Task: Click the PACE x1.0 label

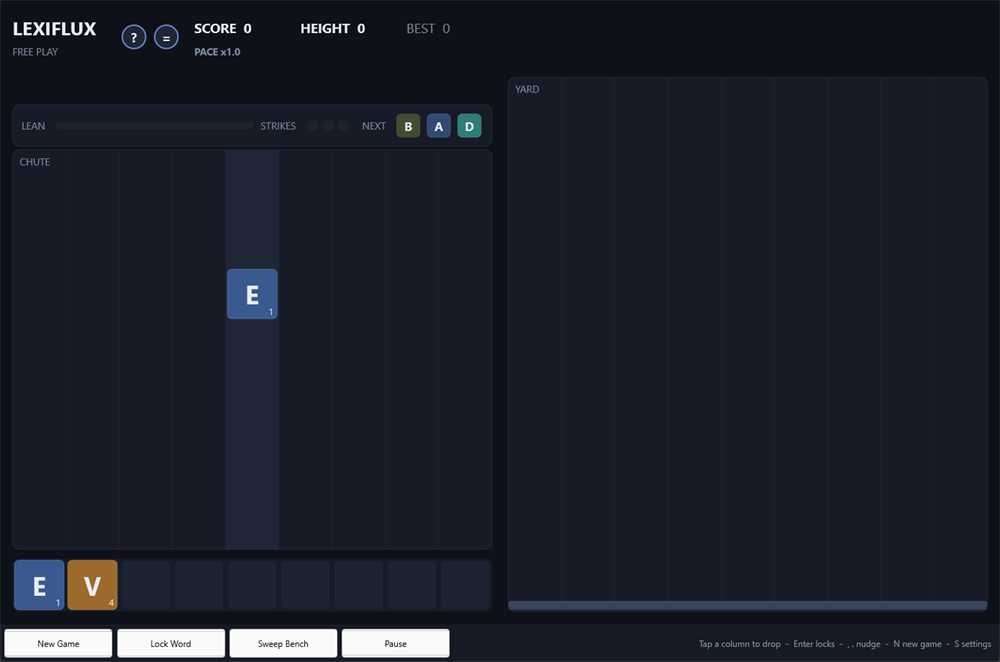Action: tap(217, 52)
